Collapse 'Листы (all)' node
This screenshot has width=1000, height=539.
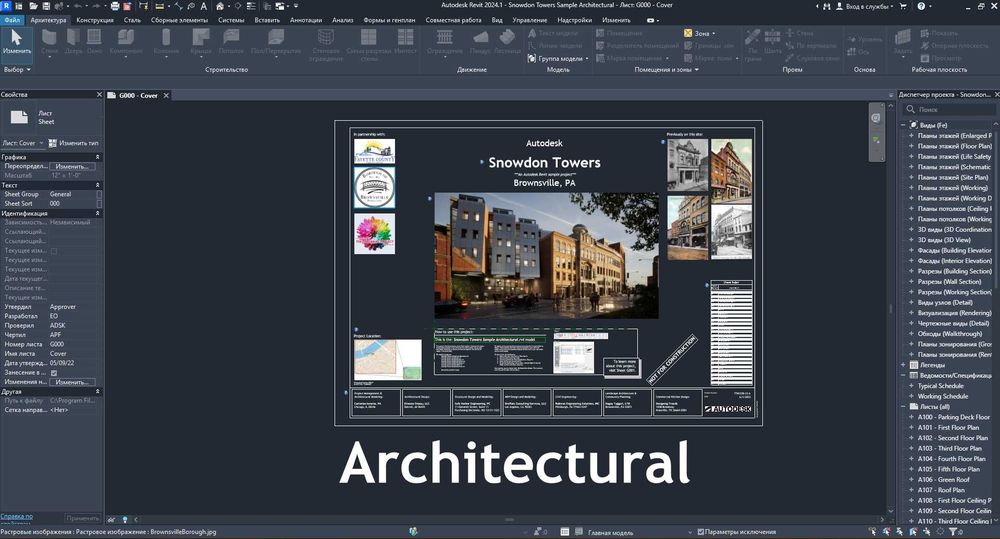903,406
